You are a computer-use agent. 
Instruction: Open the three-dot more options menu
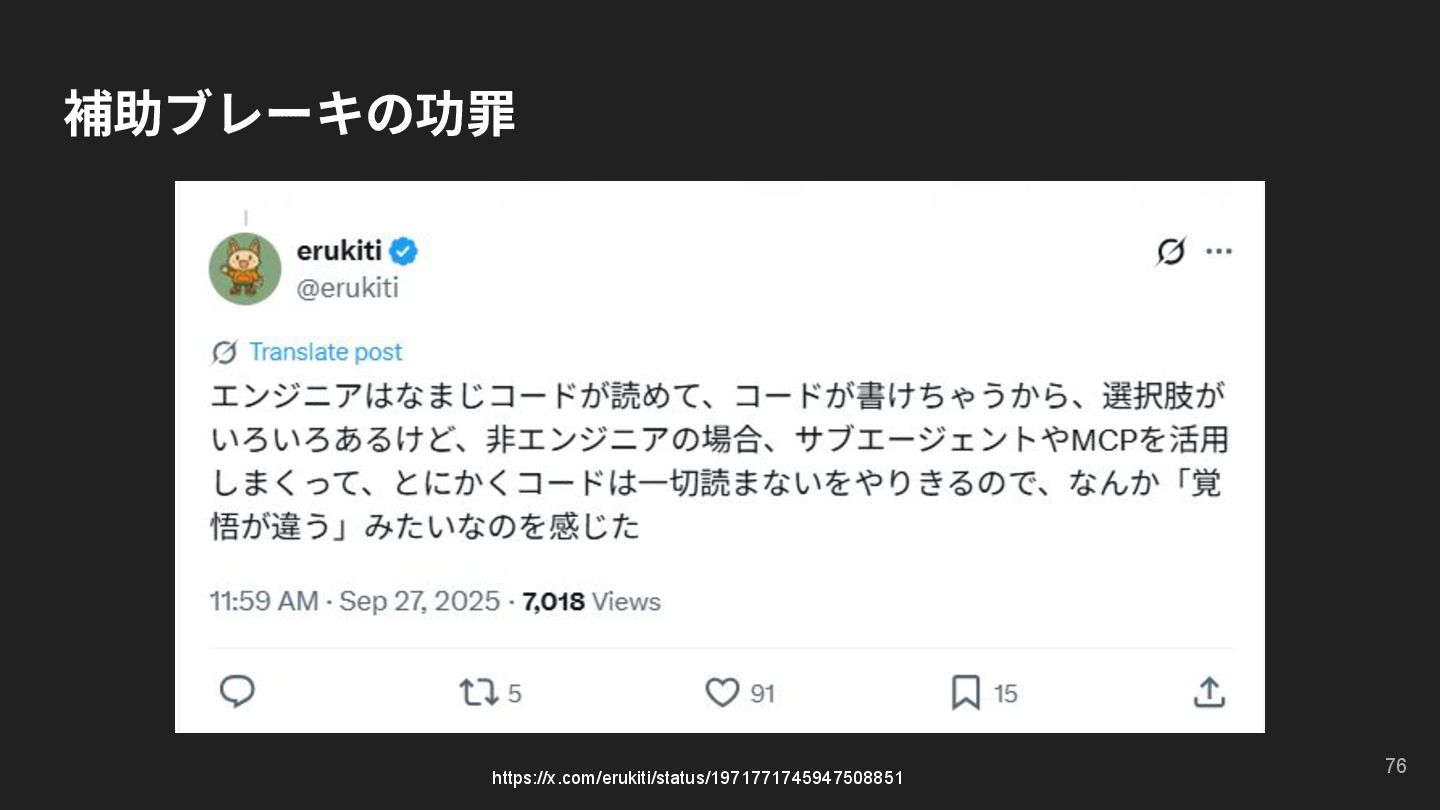point(1219,251)
